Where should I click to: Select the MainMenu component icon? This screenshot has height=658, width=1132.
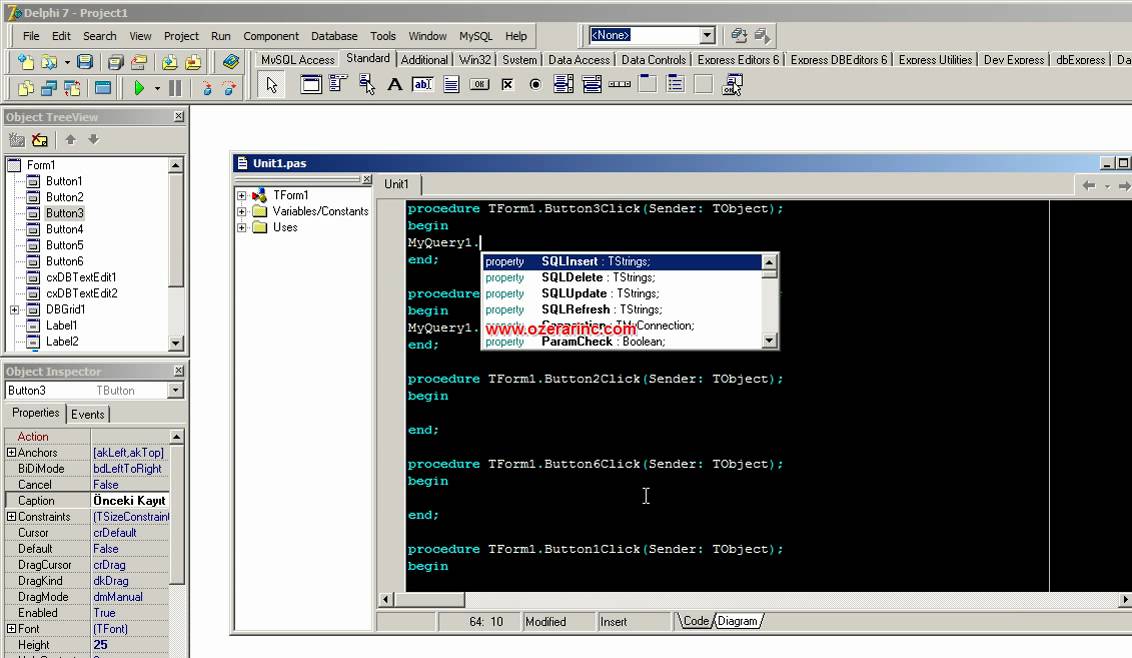(x=338, y=85)
